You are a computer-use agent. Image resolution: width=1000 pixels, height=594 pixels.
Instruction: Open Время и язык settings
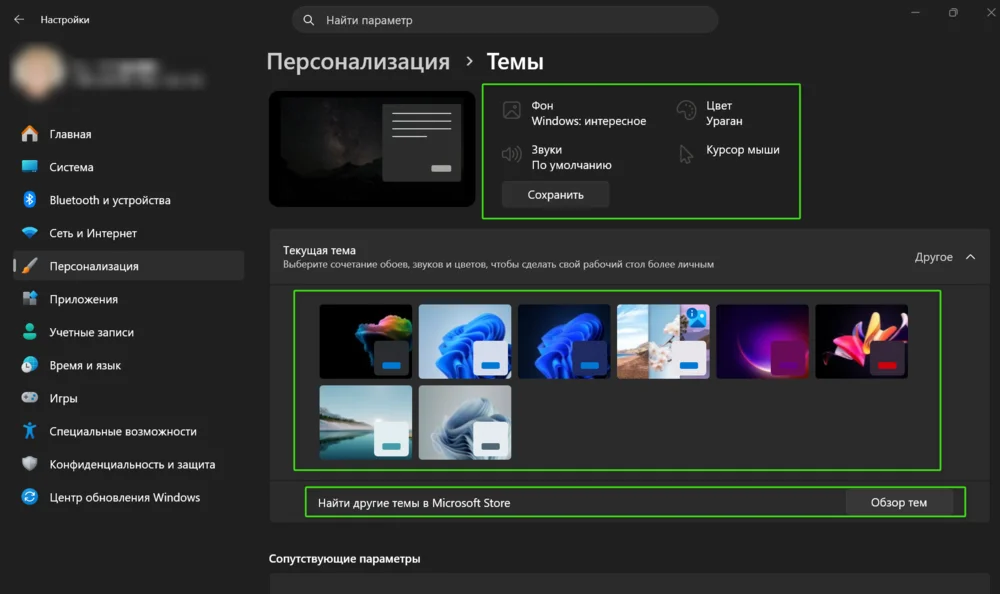[x=128, y=366]
